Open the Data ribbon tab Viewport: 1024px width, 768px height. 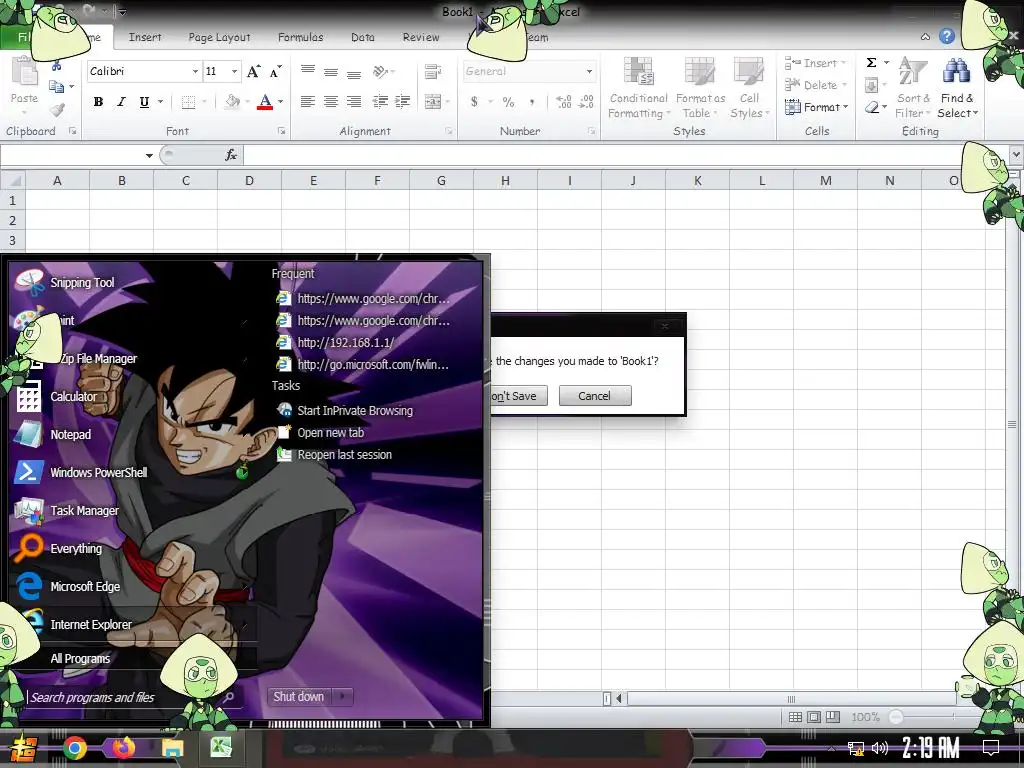click(362, 37)
